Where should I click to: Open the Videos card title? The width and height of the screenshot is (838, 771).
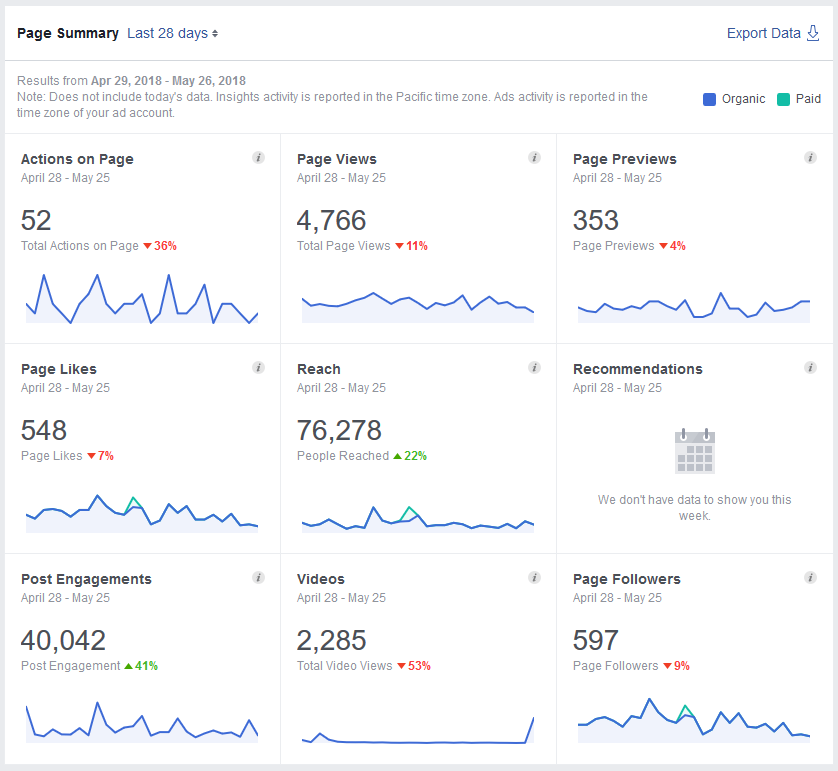pos(321,579)
